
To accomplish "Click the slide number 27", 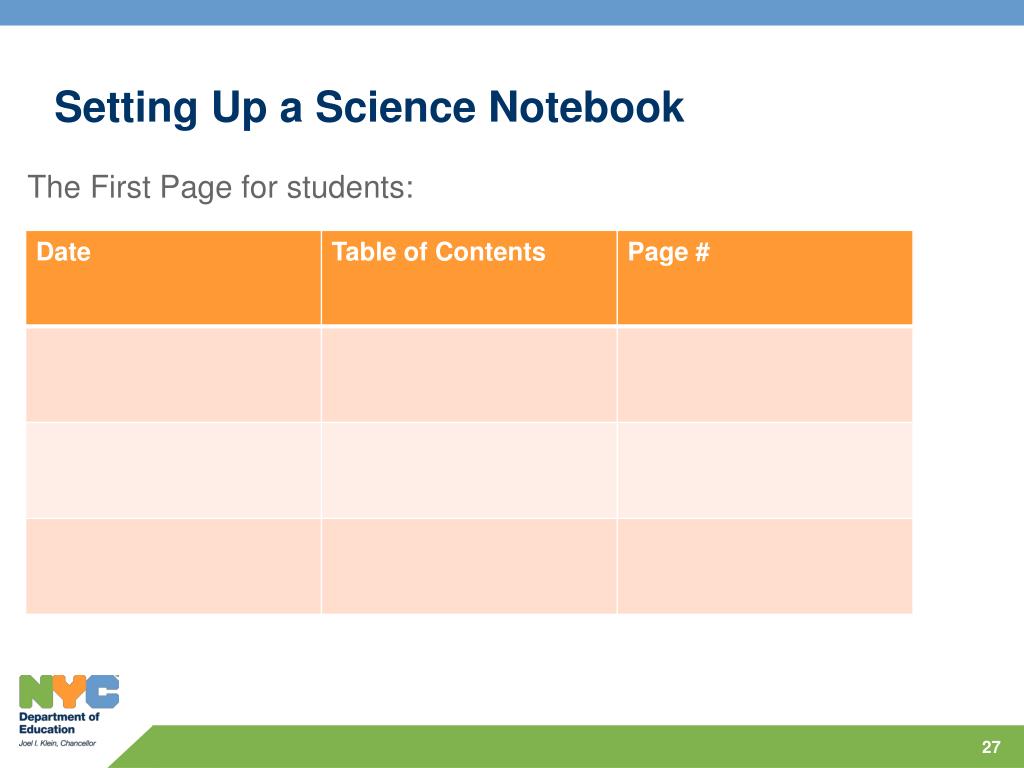I will 991,747.
